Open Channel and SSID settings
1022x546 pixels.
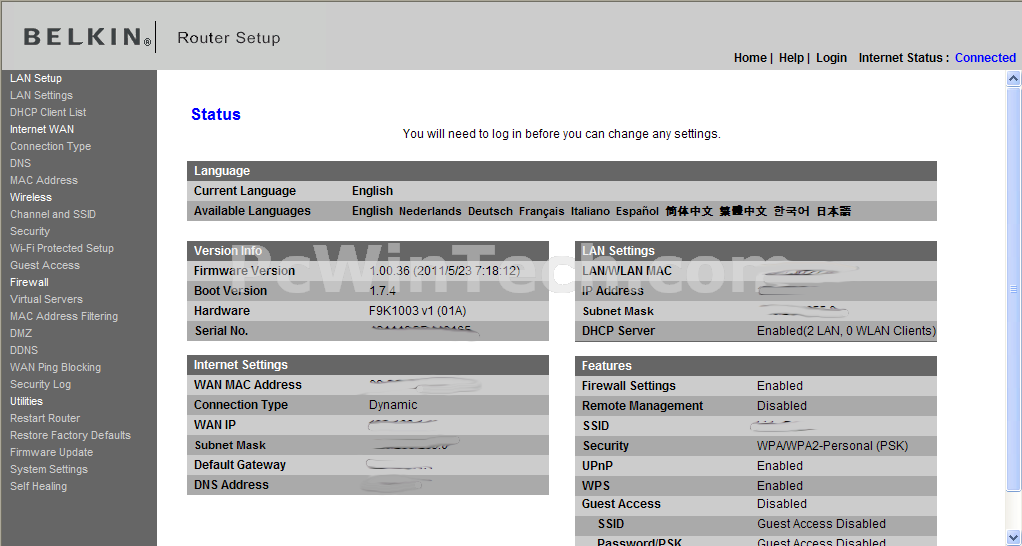pyautogui.click(x=53, y=214)
